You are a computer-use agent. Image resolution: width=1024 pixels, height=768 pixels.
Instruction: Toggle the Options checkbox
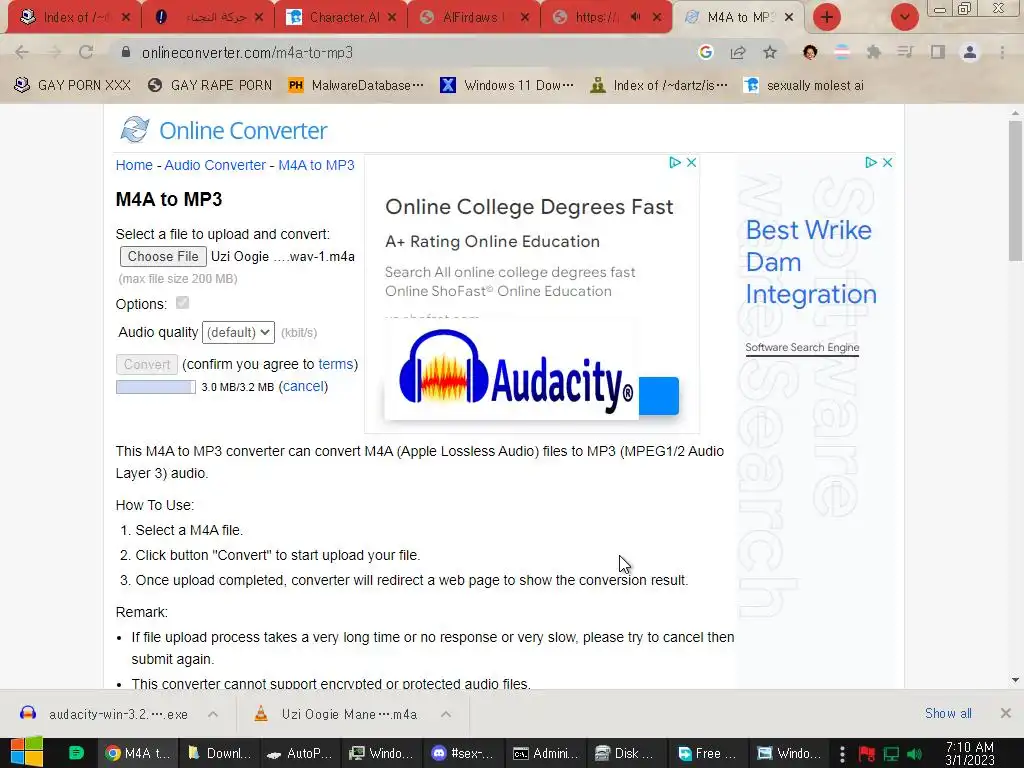pos(182,302)
